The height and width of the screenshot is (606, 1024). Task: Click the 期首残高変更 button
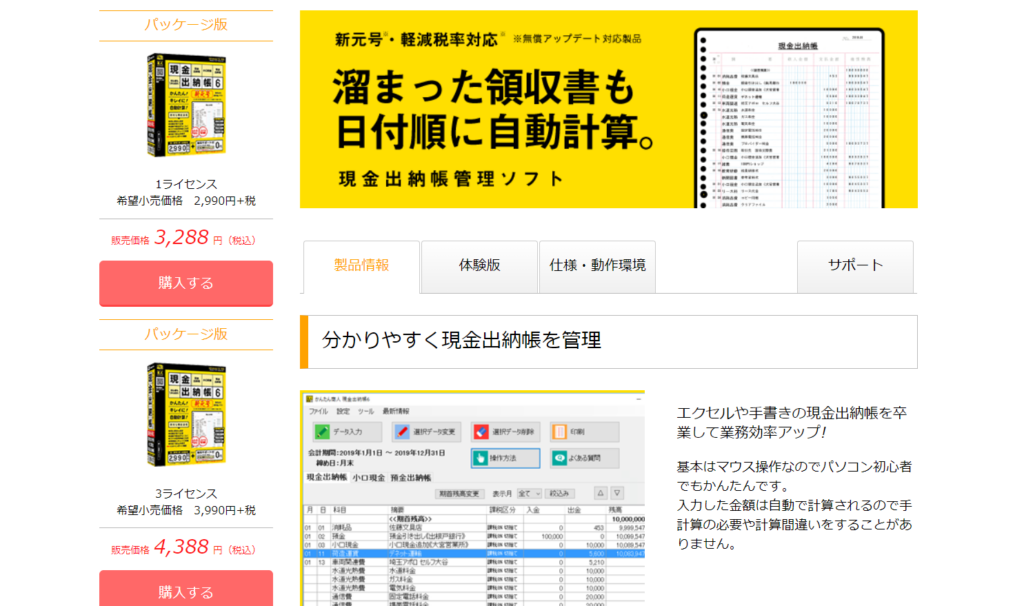tap(459, 494)
